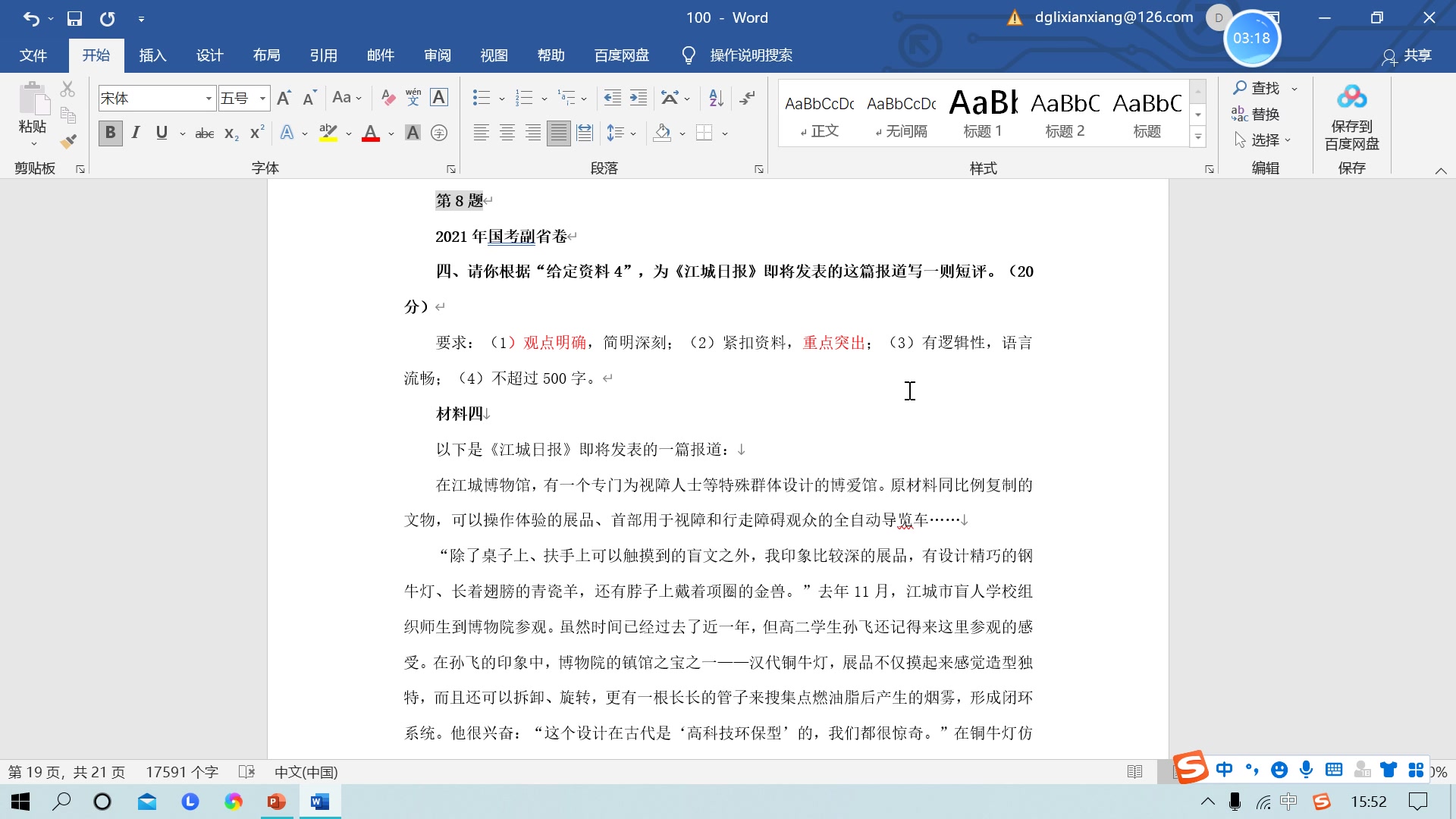Apply red font color
1456x819 pixels.
[x=371, y=133]
